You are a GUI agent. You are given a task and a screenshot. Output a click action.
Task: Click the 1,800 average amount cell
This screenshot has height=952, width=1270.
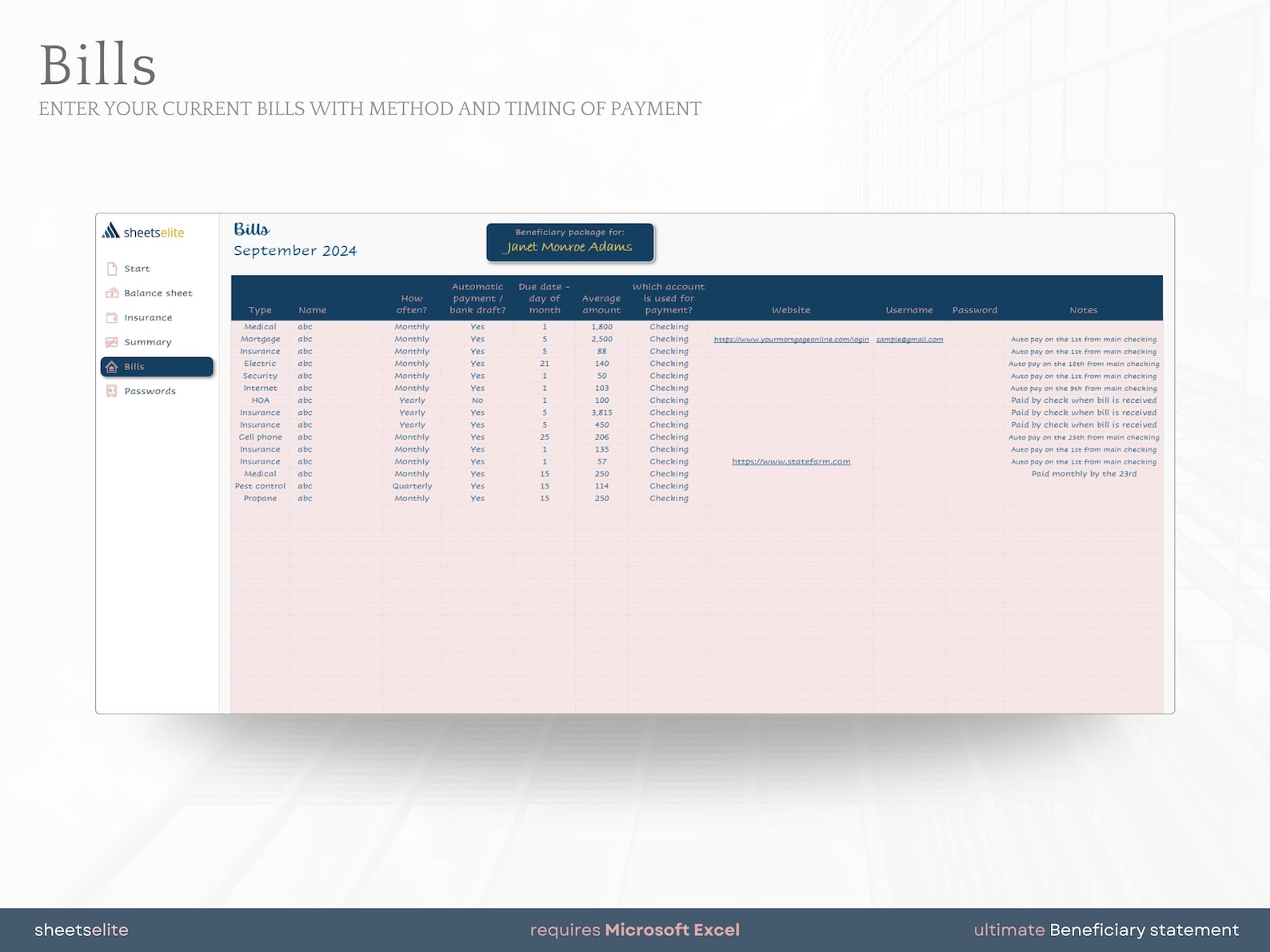pos(601,327)
